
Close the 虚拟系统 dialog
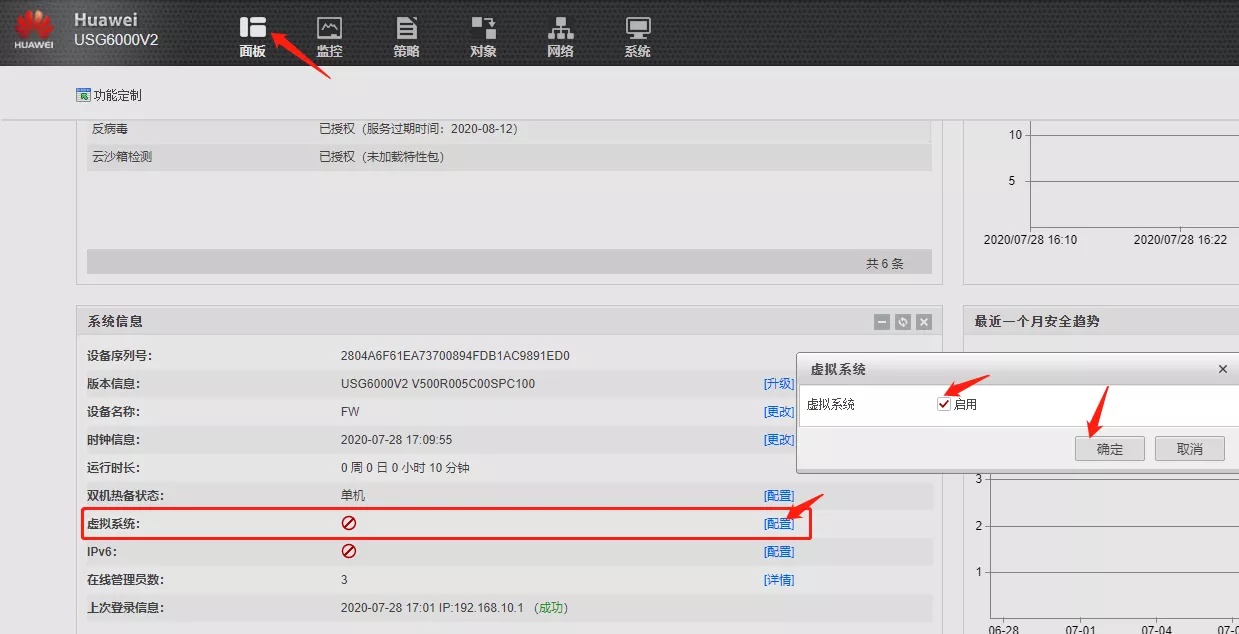(x=1222, y=369)
